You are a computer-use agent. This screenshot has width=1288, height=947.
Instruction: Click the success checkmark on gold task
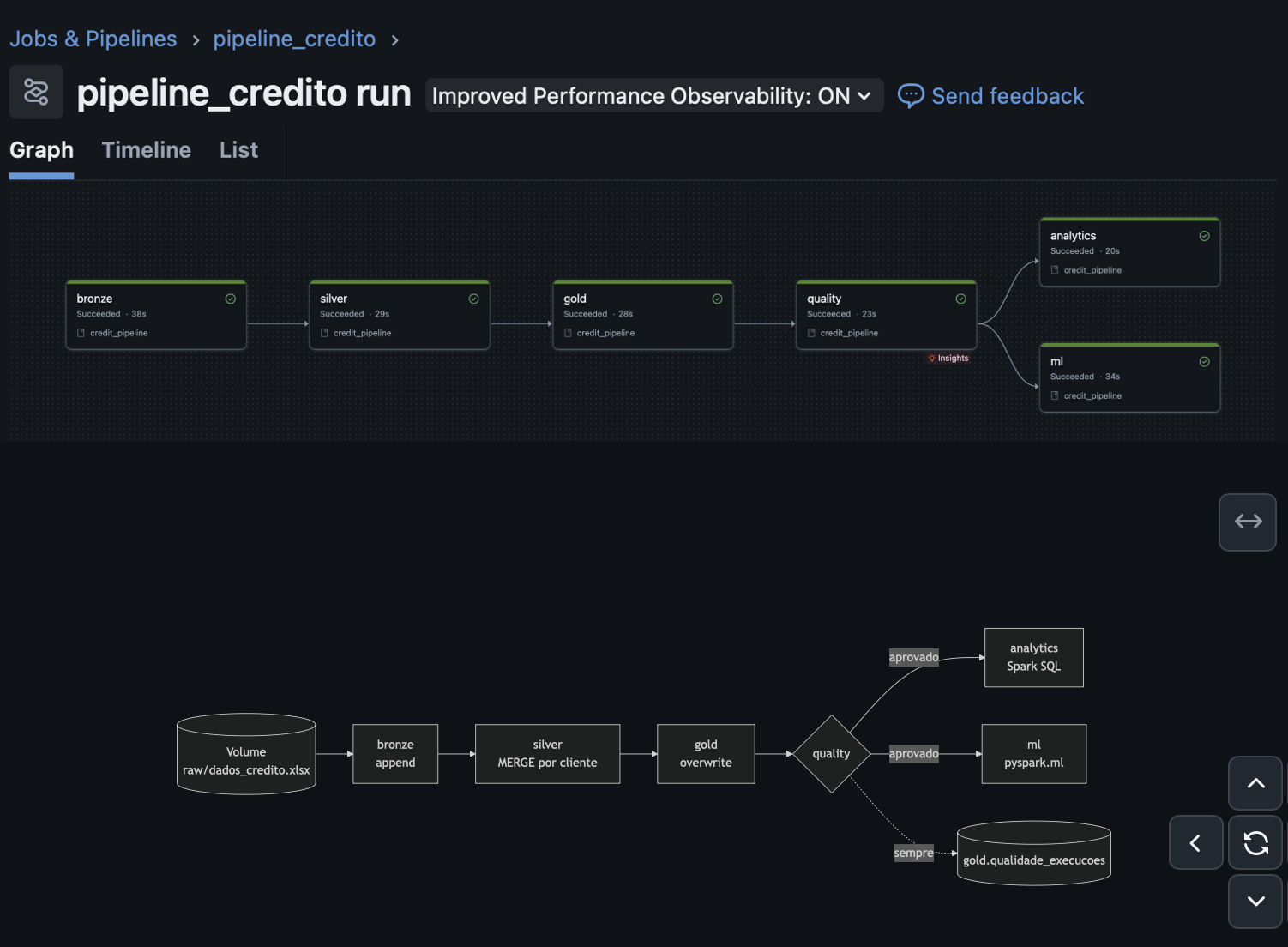click(x=718, y=299)
